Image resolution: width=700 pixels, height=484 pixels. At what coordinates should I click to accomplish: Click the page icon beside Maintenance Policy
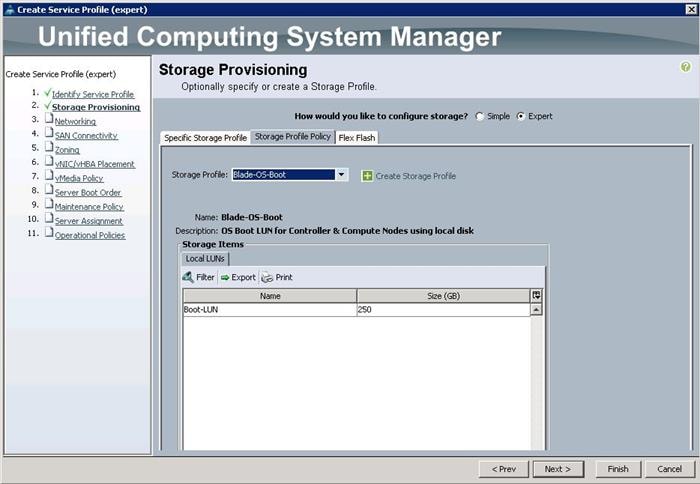click(x=49, y=204)
